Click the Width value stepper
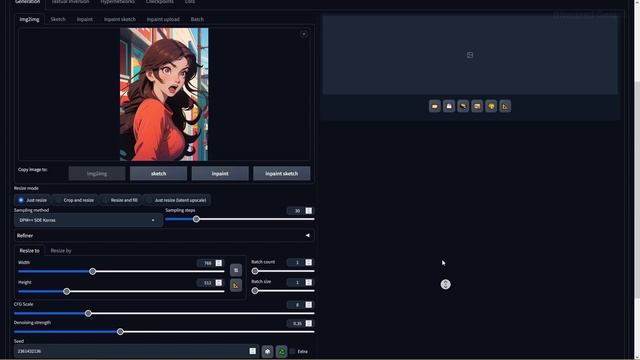The width and height of the screenshot is (640, 360). point(219,263)
